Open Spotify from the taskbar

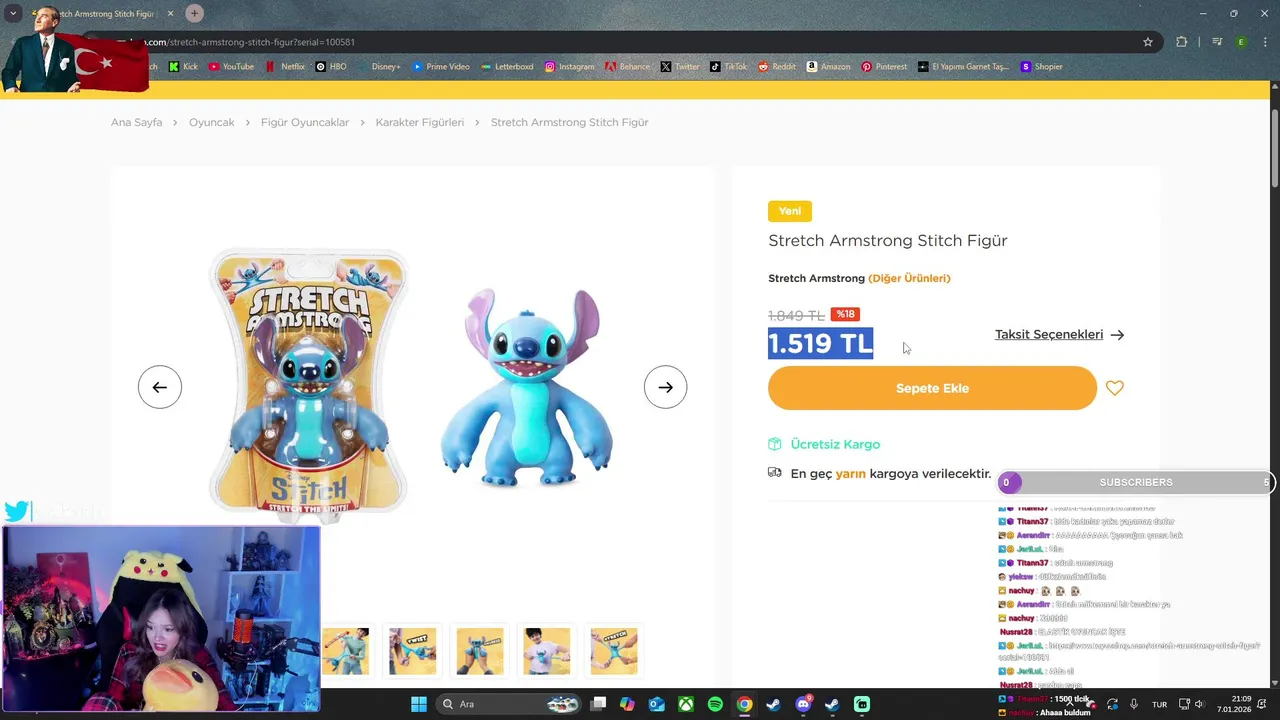tap(715, 704)
